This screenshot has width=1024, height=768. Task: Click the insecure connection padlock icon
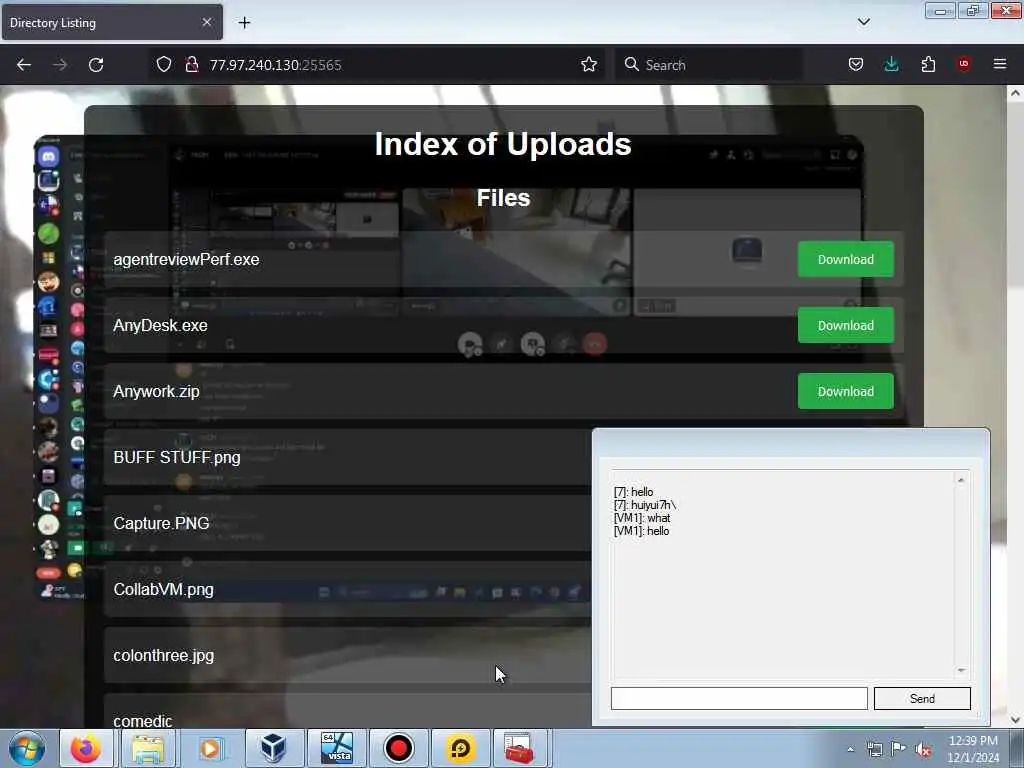pos(191,64)
